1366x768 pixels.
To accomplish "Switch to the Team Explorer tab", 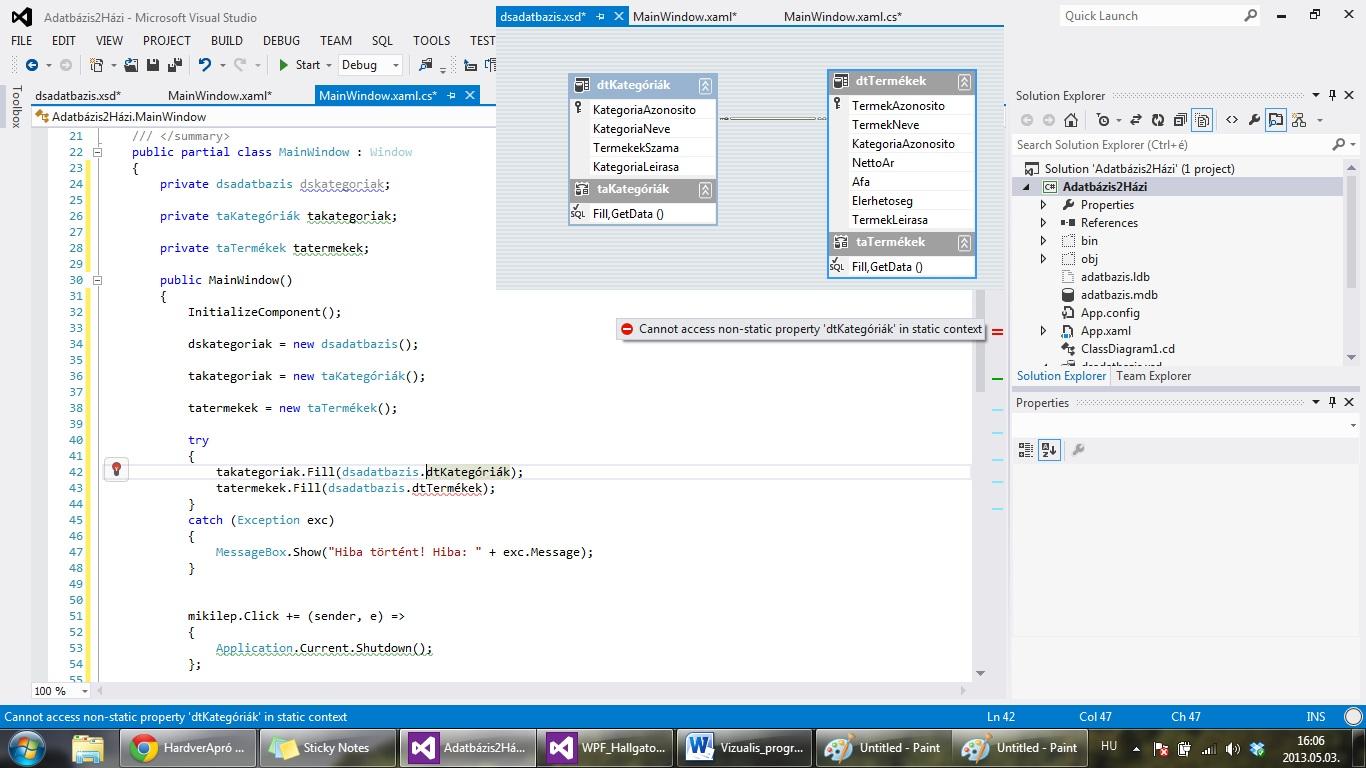I will (x=1153, y=376).
